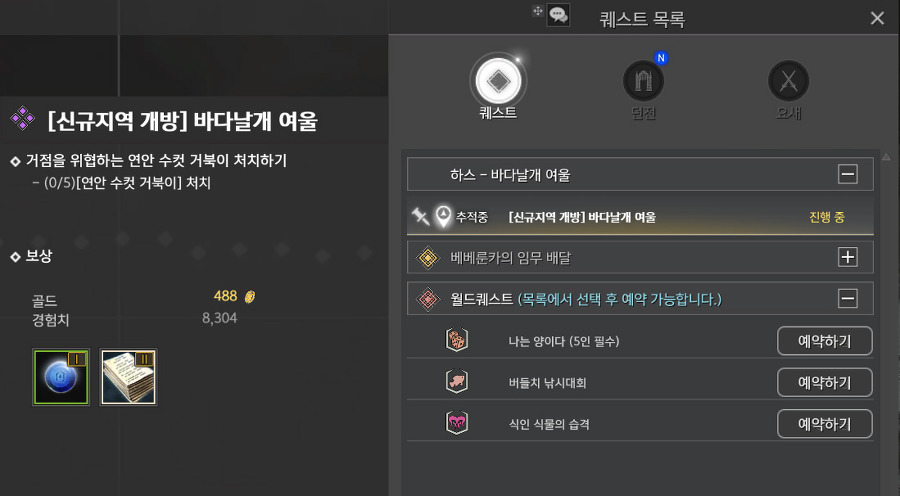Screen dimensions: 900x496
Task: Click the paper stack reward item icon
Action: [129, 377]
